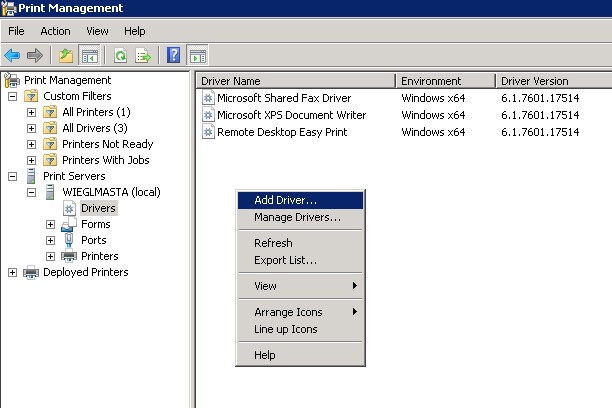The height and width of the screenshot is (408, 612).
Task: Click the Export List toolbar icon
Action: click(143, 55)
